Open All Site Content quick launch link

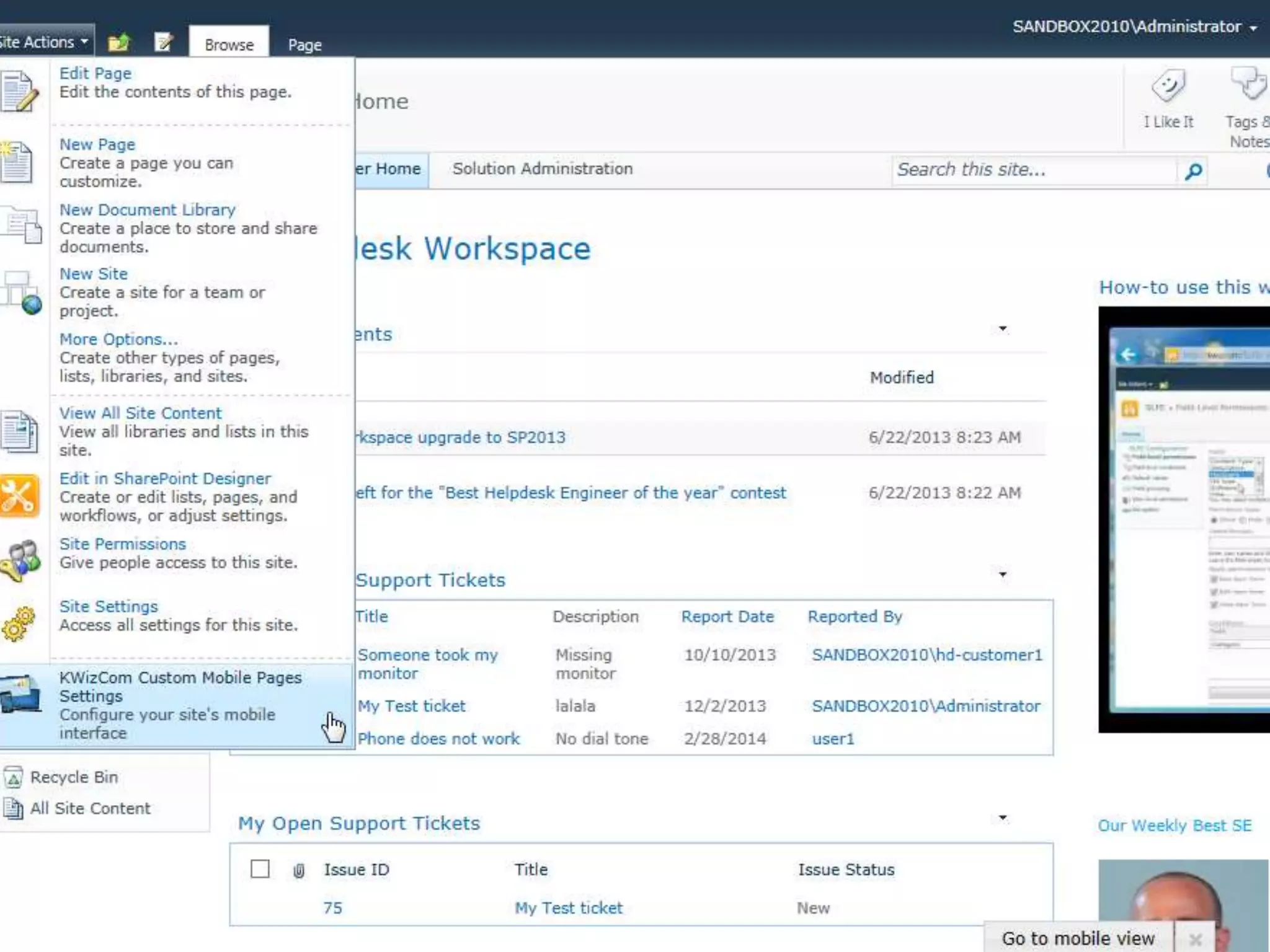(90, 808)
